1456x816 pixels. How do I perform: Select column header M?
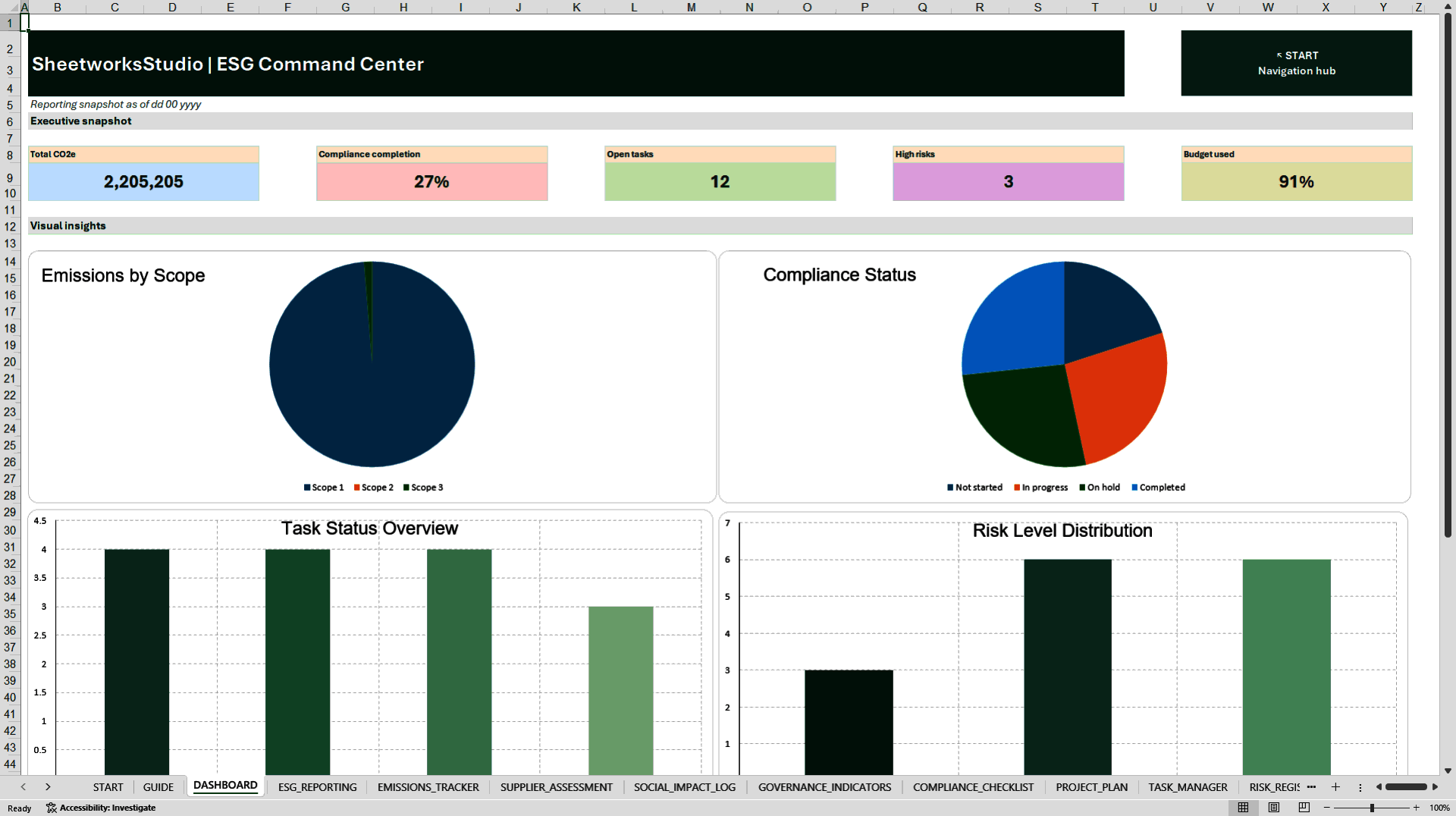(691, 7)
